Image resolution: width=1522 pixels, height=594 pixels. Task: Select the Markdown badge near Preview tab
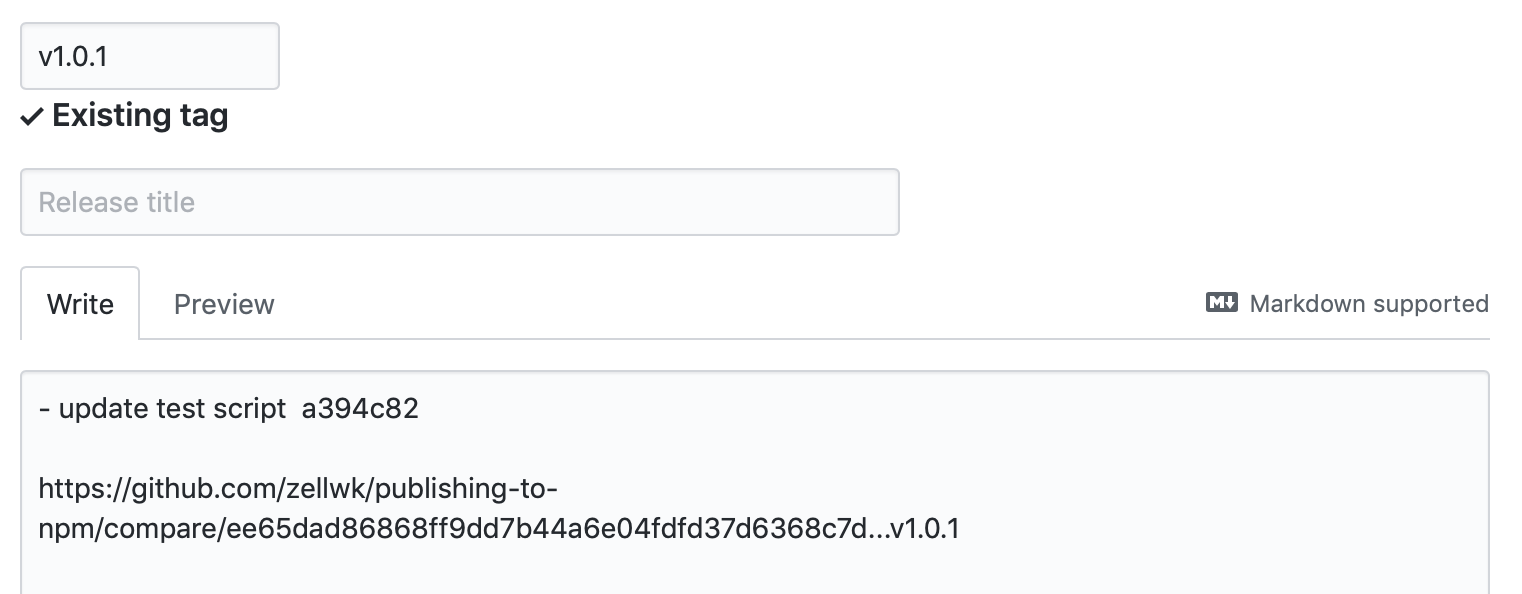[1221, 302]
